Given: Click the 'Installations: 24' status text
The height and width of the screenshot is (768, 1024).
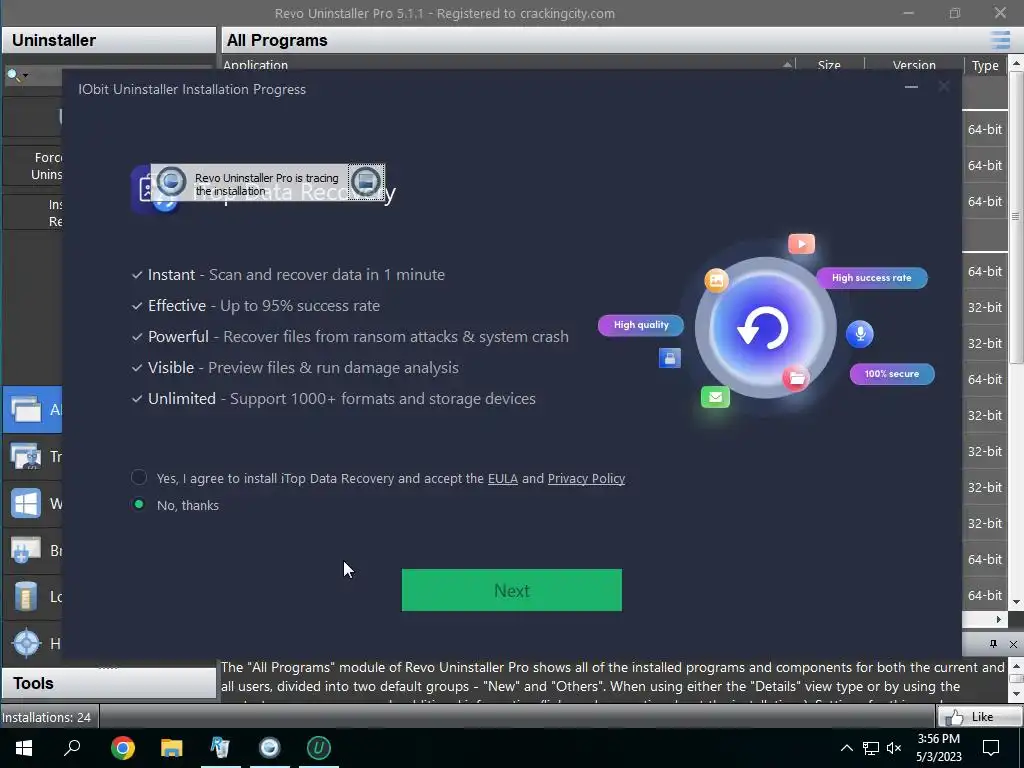Looking at the screenshot, I should click(46, 717).
